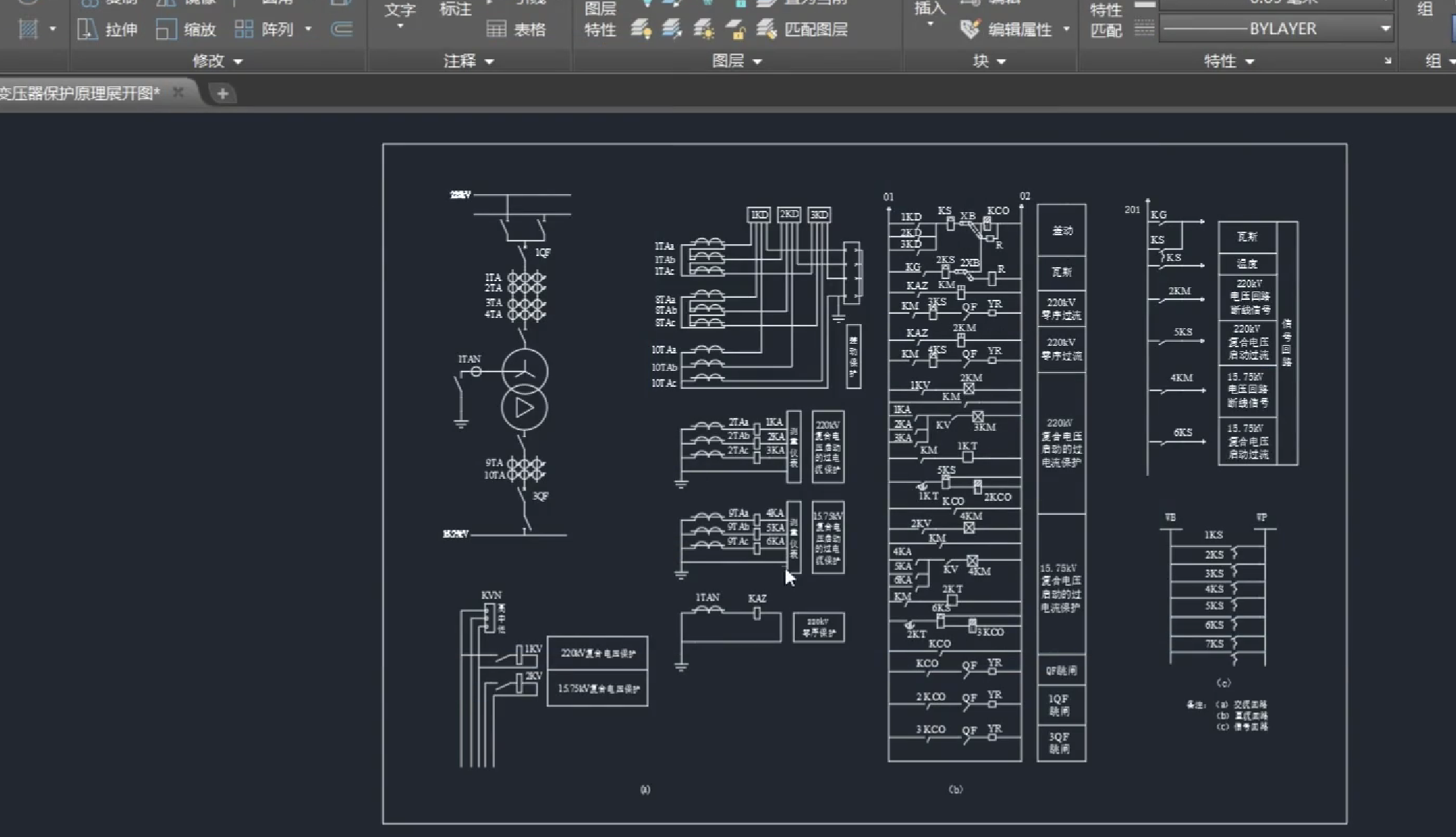
Task: Toggle the layer off (lightbulb) icon
Action: coord(641,29)
